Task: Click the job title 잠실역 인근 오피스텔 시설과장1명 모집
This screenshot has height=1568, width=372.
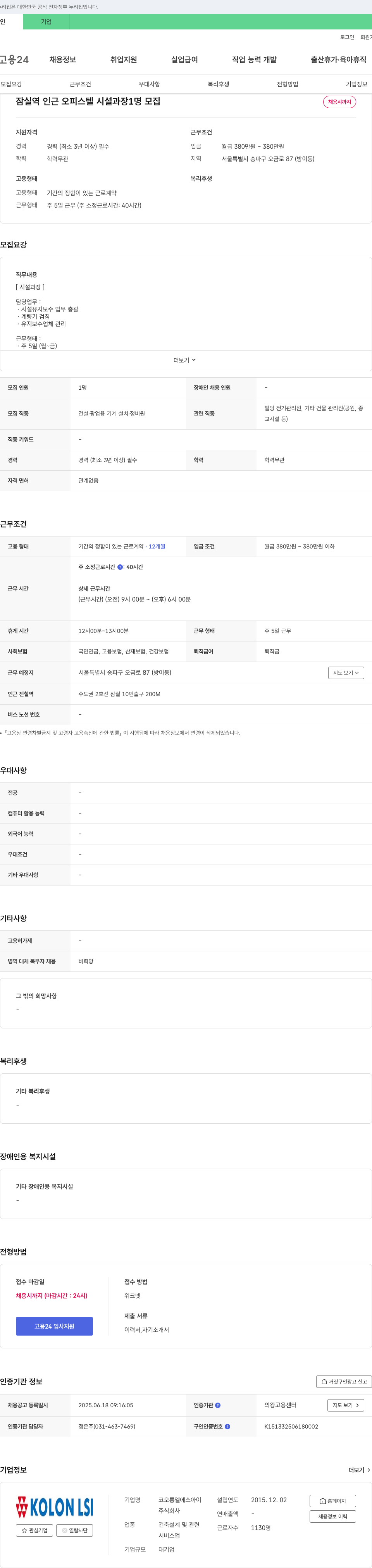Action: pyautogui.click(x=88, y=101)
